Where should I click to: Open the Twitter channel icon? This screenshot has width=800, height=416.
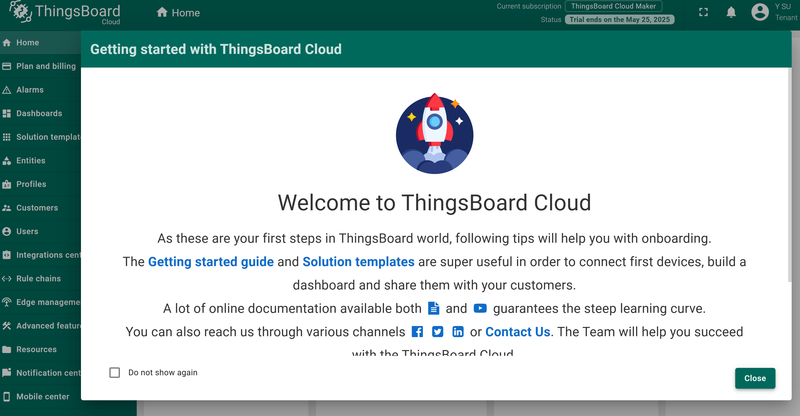click(438, 332)
